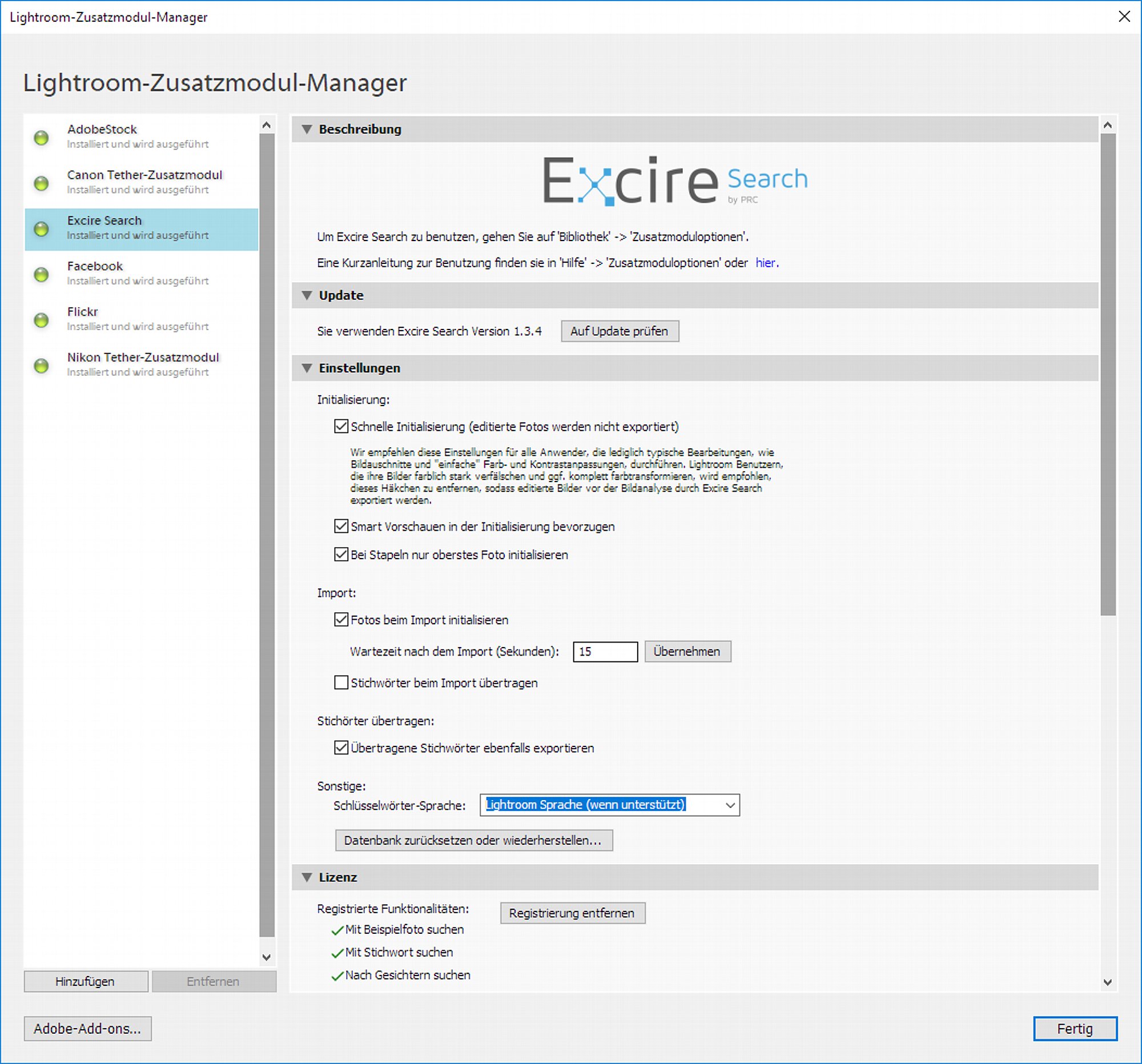Screen dimensions: 1142x1064
Task: Collapse the Beschreibung section
Action: [x=307, y=129]
